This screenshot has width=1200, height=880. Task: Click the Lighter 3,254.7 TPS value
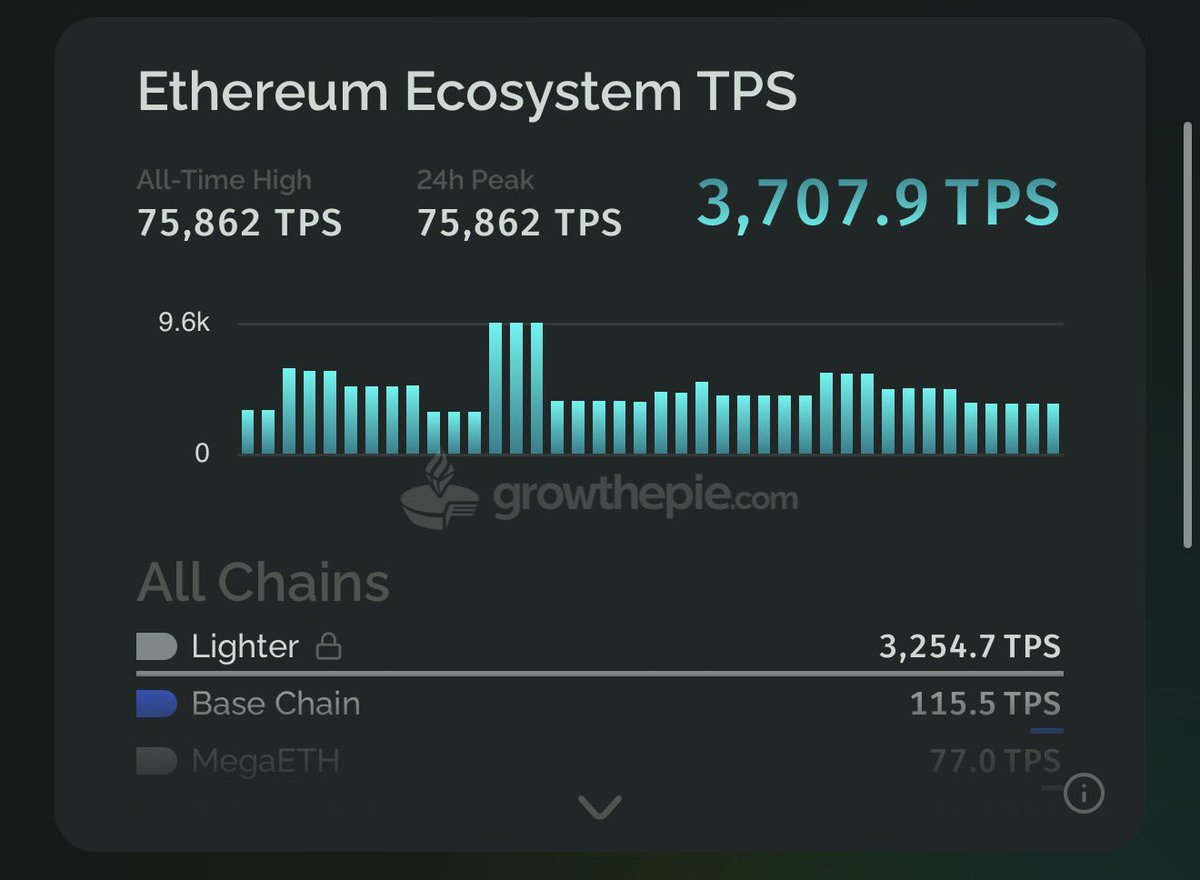969,647
